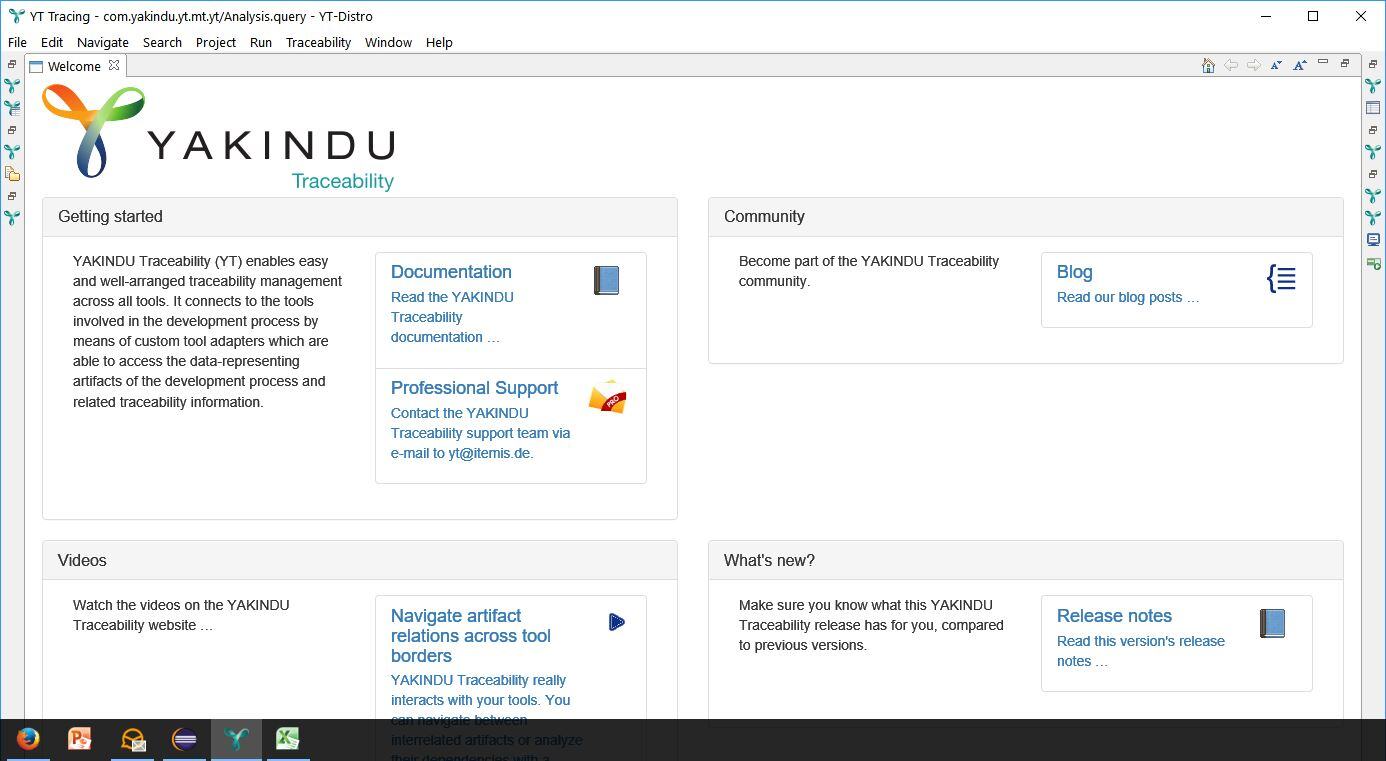The width and height of the screenshot is (1386, 761).
Task: Click 'Watch the videos on the YAKINDU Traceability website' text
Action: click(x=181, y=615)
